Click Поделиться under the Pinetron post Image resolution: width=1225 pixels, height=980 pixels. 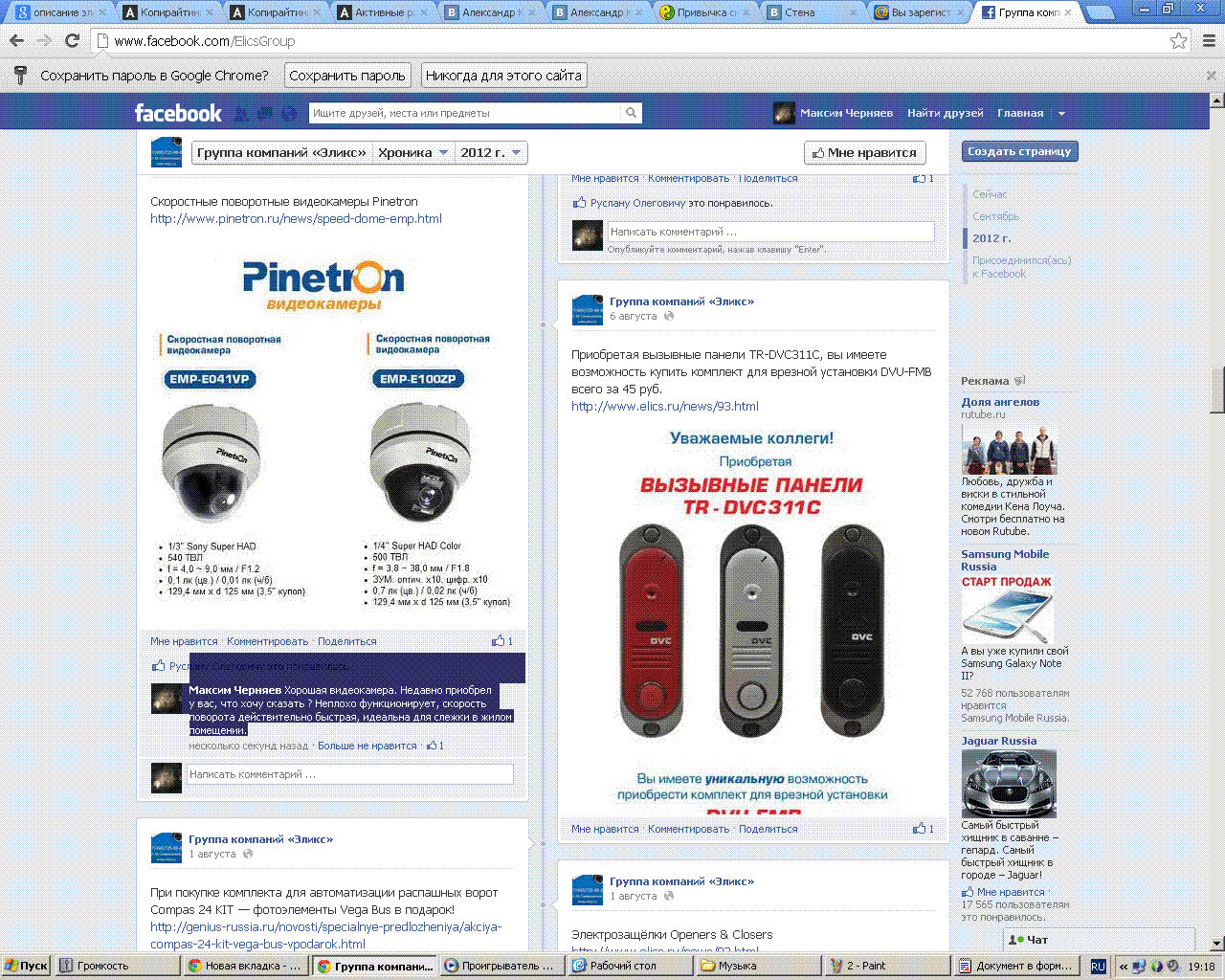coord(347,641)
